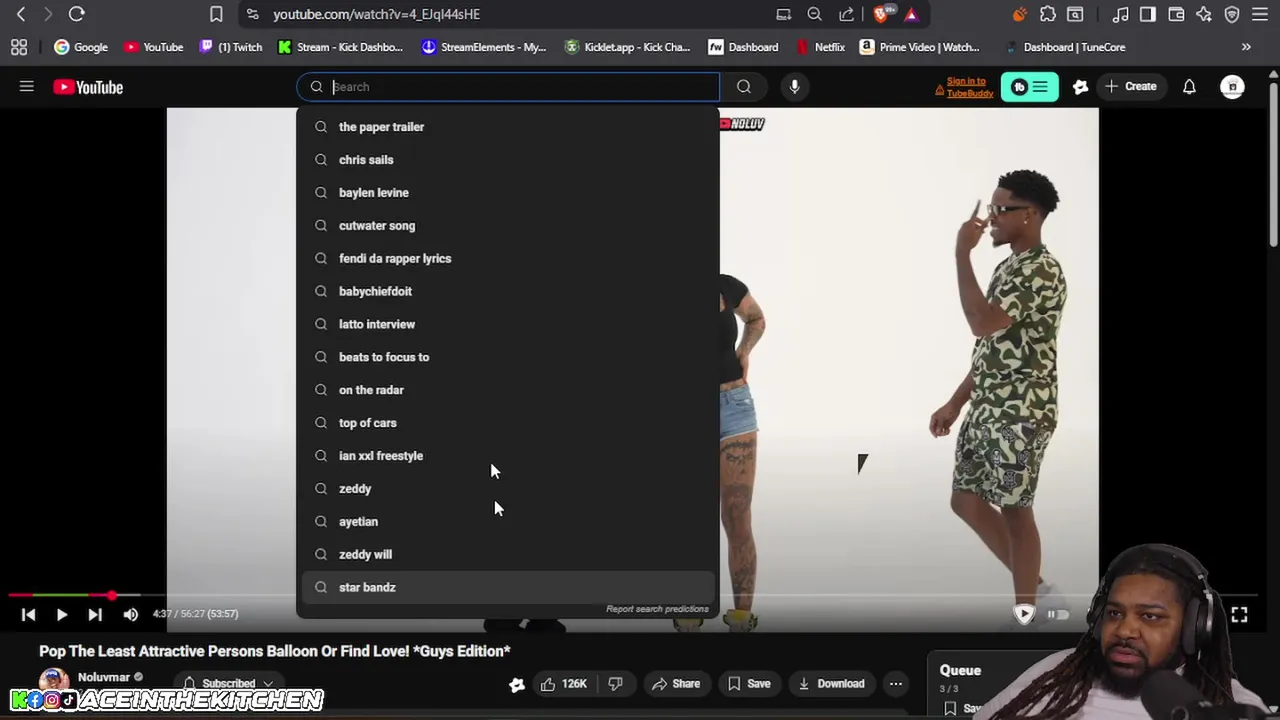The height and width of the screenshot is (720, 1280).
Task: Open the account avatar menu
Action: 1232,87
